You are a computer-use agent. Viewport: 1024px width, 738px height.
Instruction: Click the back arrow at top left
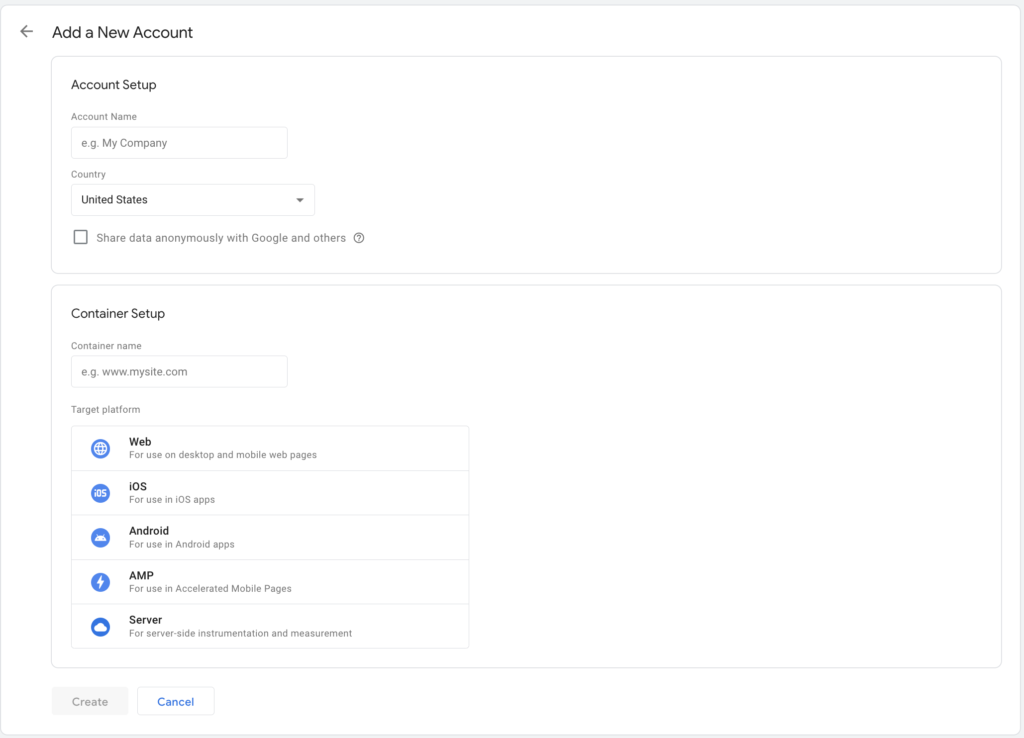(x=26, y=31)
